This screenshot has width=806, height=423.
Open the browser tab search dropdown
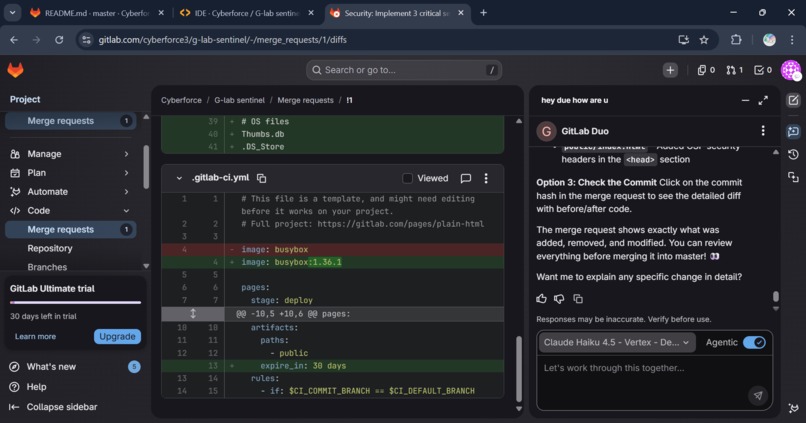12,13
